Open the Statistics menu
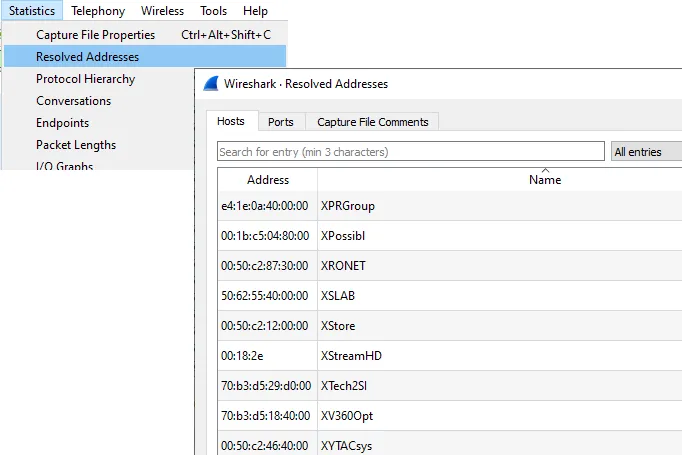 (x=32, y=10)
